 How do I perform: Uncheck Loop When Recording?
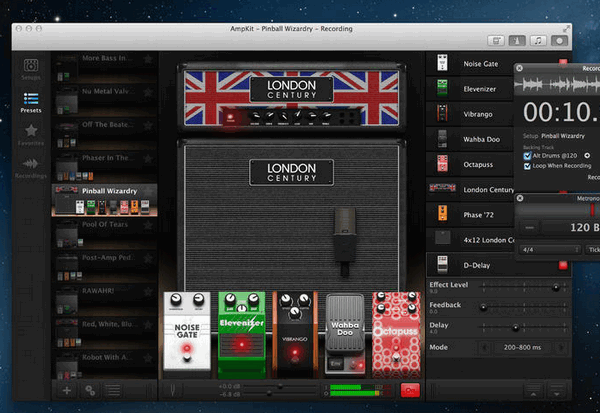tap(527, 166)
